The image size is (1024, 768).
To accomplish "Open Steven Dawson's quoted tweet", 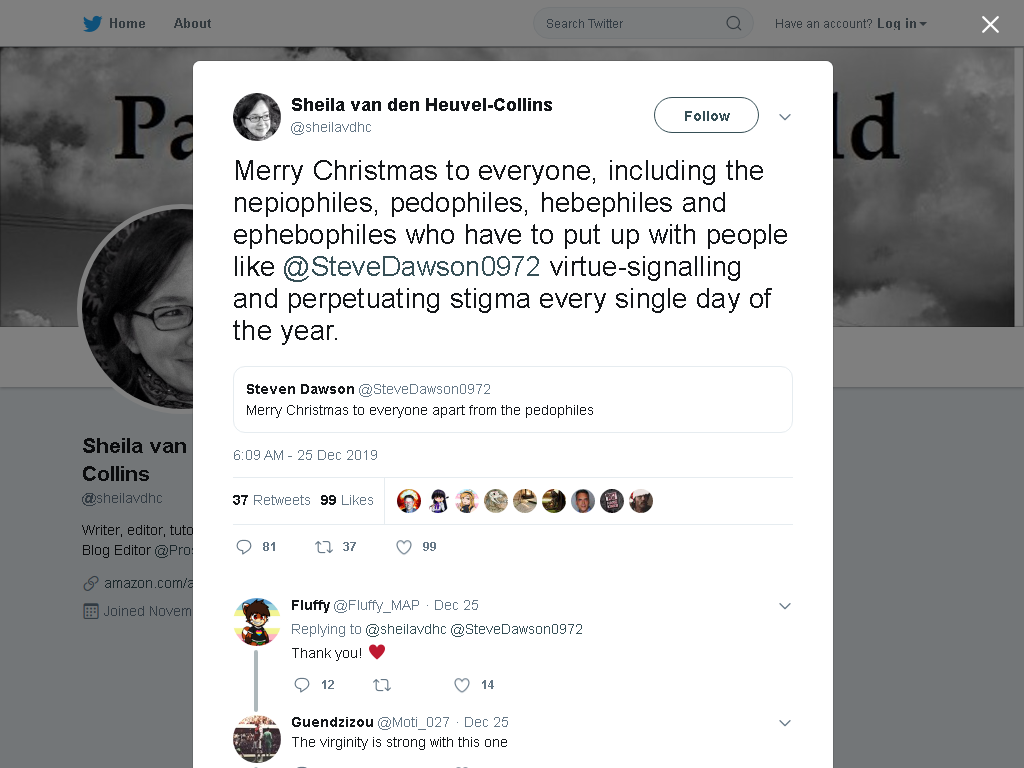I will coord(513,400).
